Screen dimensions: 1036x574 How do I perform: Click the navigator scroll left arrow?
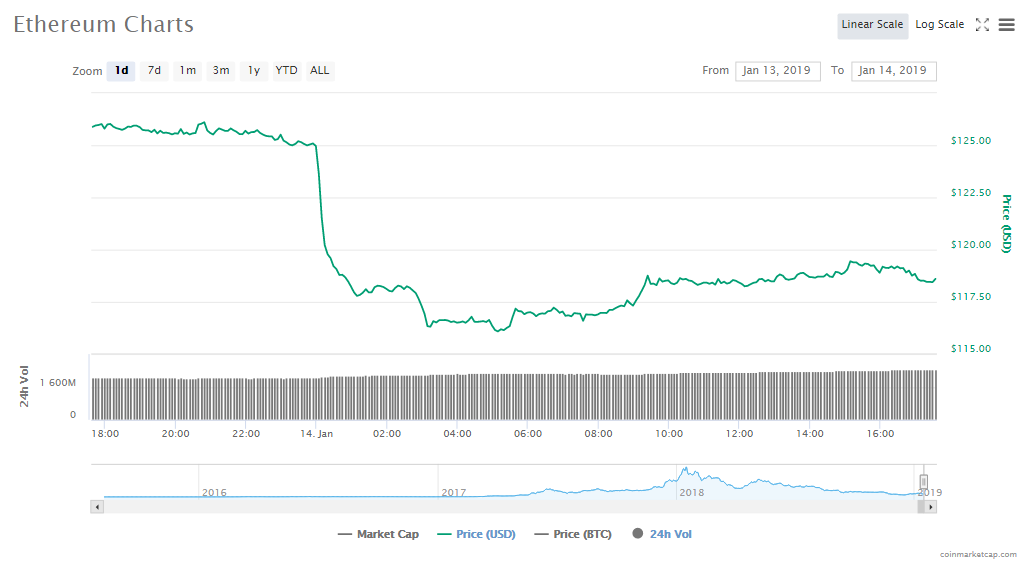(x=97, y=507)
